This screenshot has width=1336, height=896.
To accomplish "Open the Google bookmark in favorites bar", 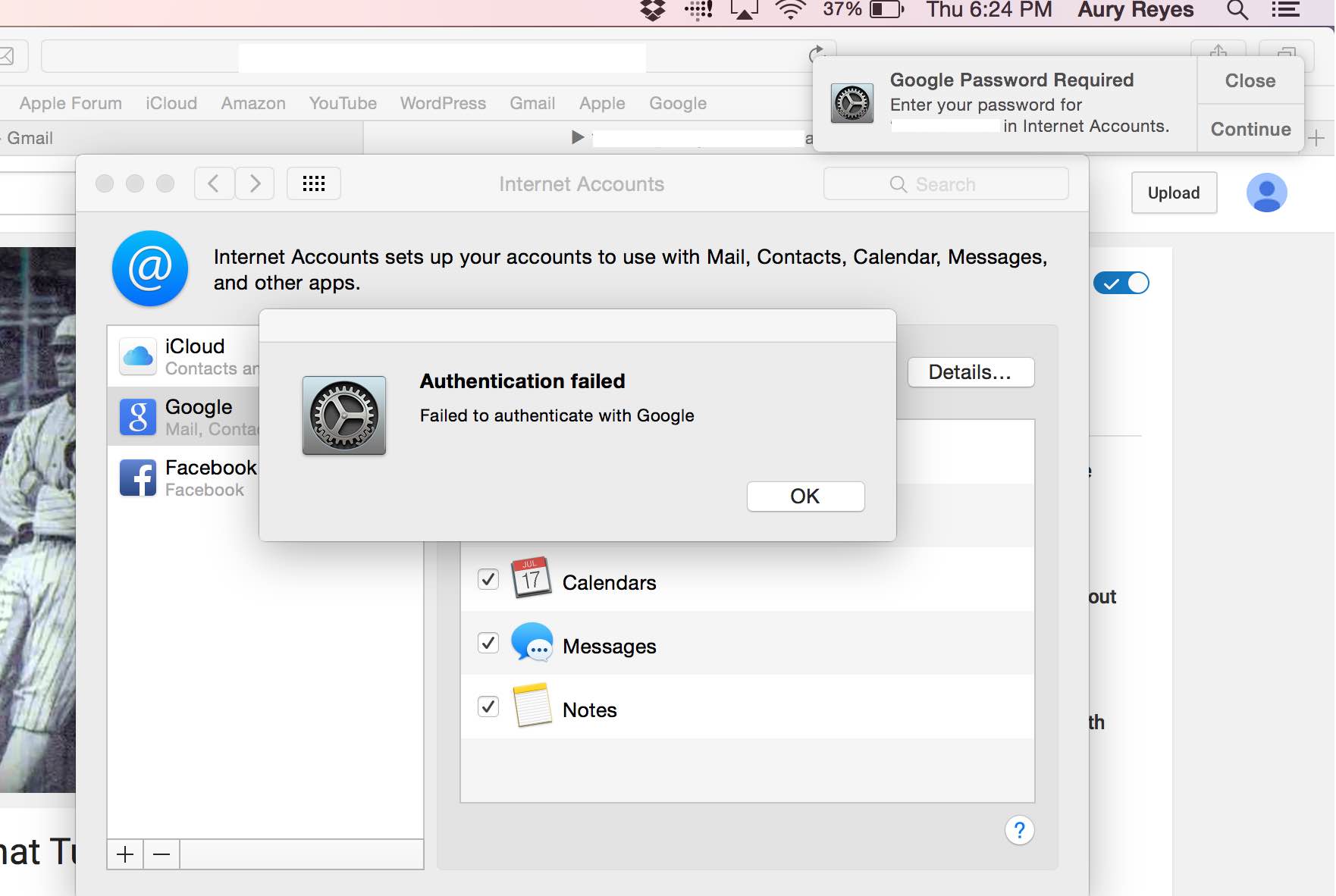I will click(x=678, y=103).
